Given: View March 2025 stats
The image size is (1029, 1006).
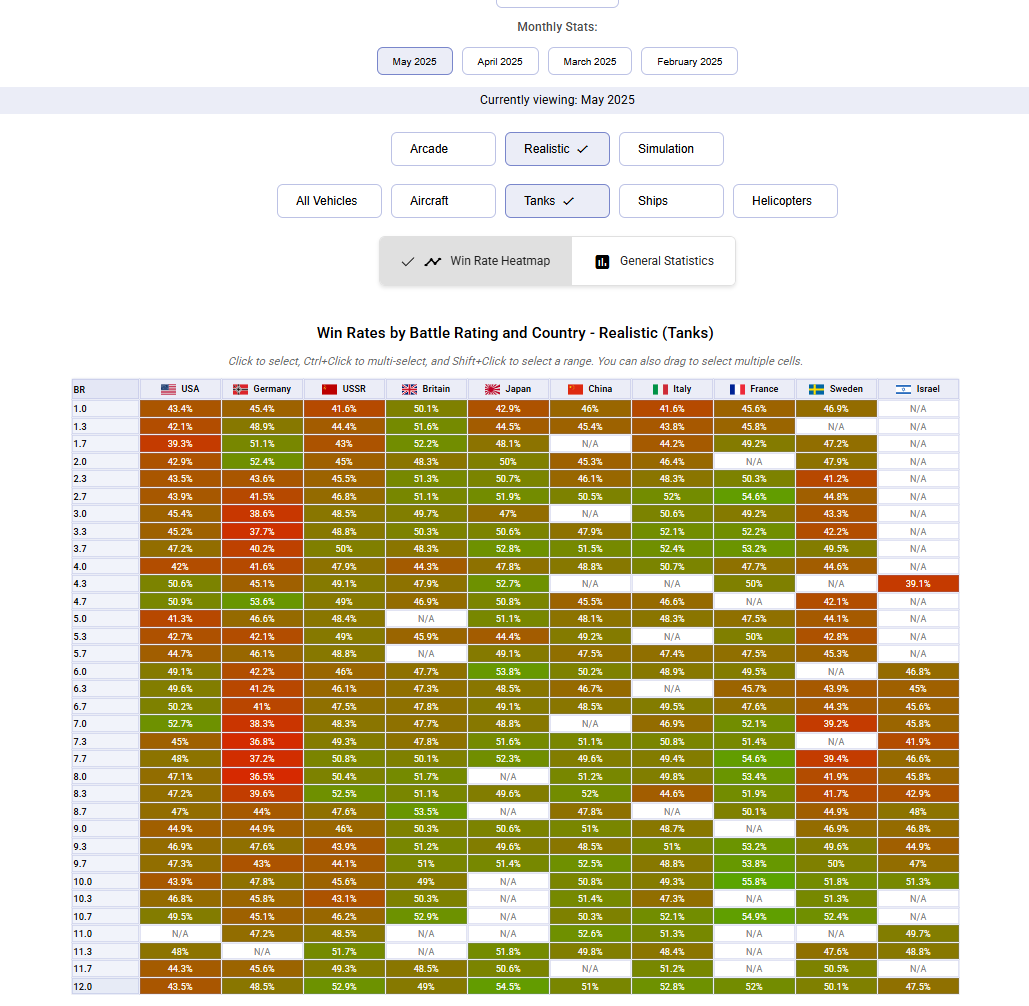Looking at the screenshot, I should [x=590, y=61].
